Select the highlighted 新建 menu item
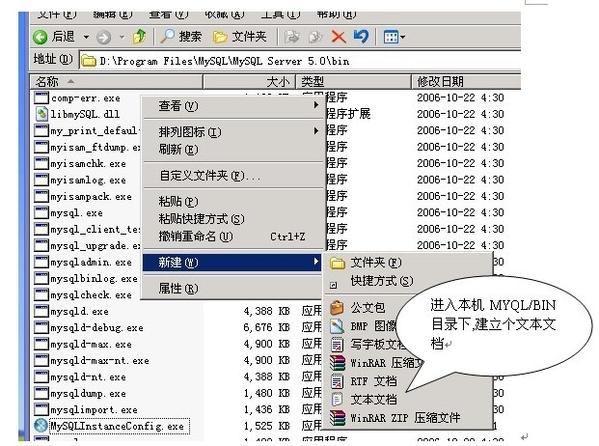 232,263
